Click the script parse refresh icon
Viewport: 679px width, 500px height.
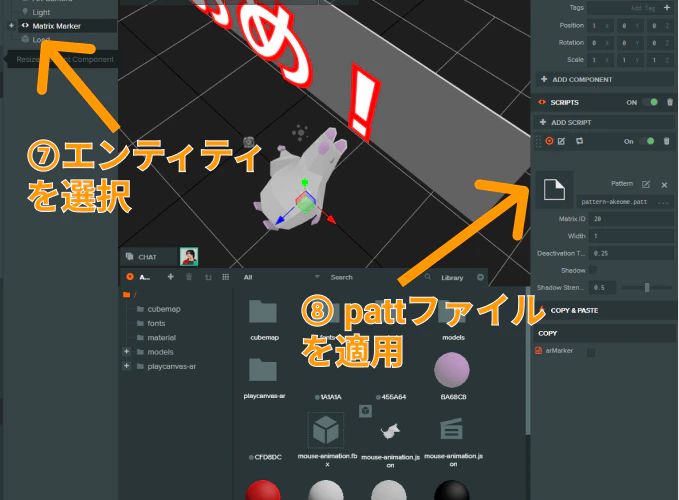[x=579, y=141]
